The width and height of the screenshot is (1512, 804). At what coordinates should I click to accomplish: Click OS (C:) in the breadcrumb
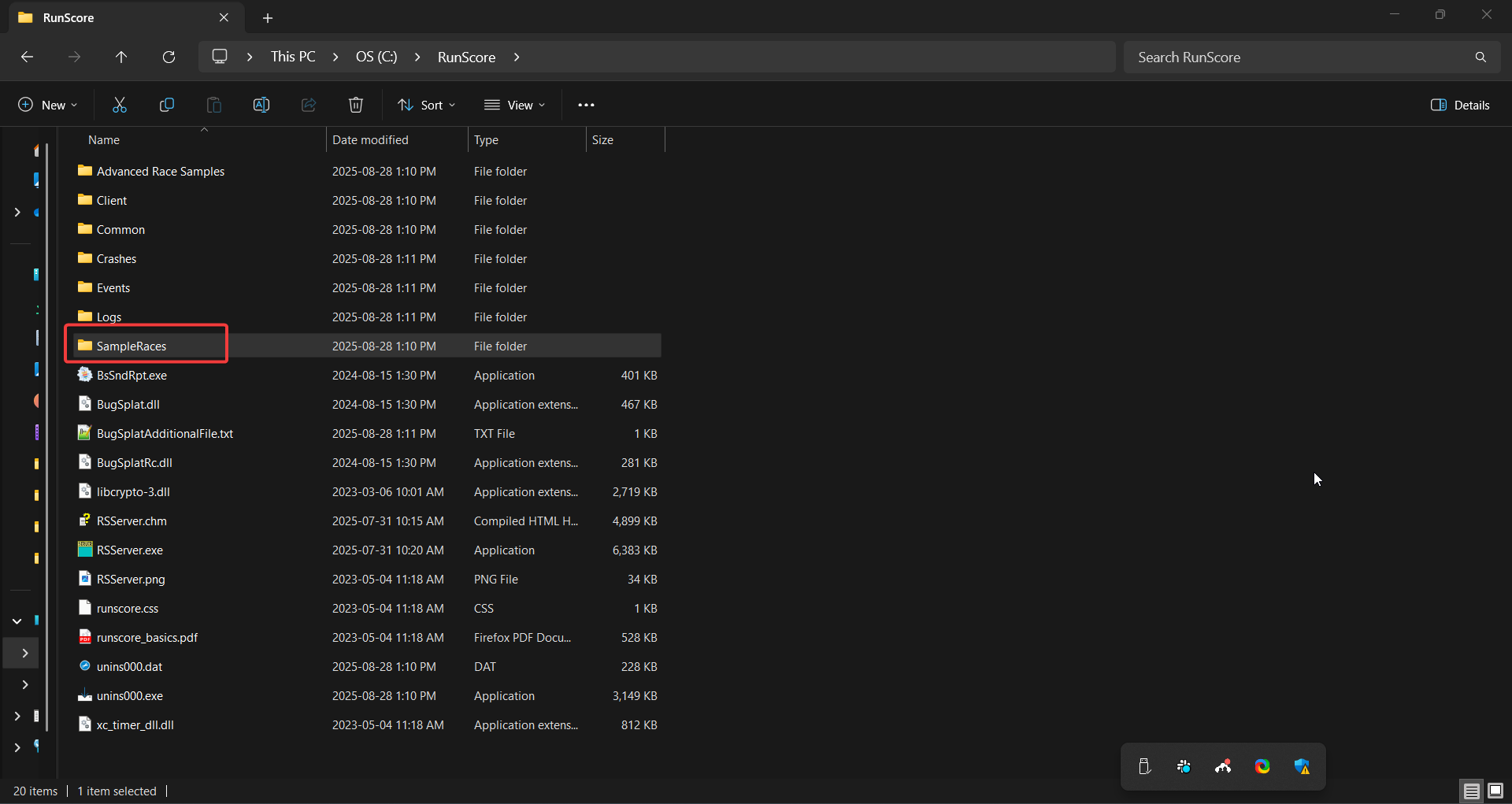376,57
